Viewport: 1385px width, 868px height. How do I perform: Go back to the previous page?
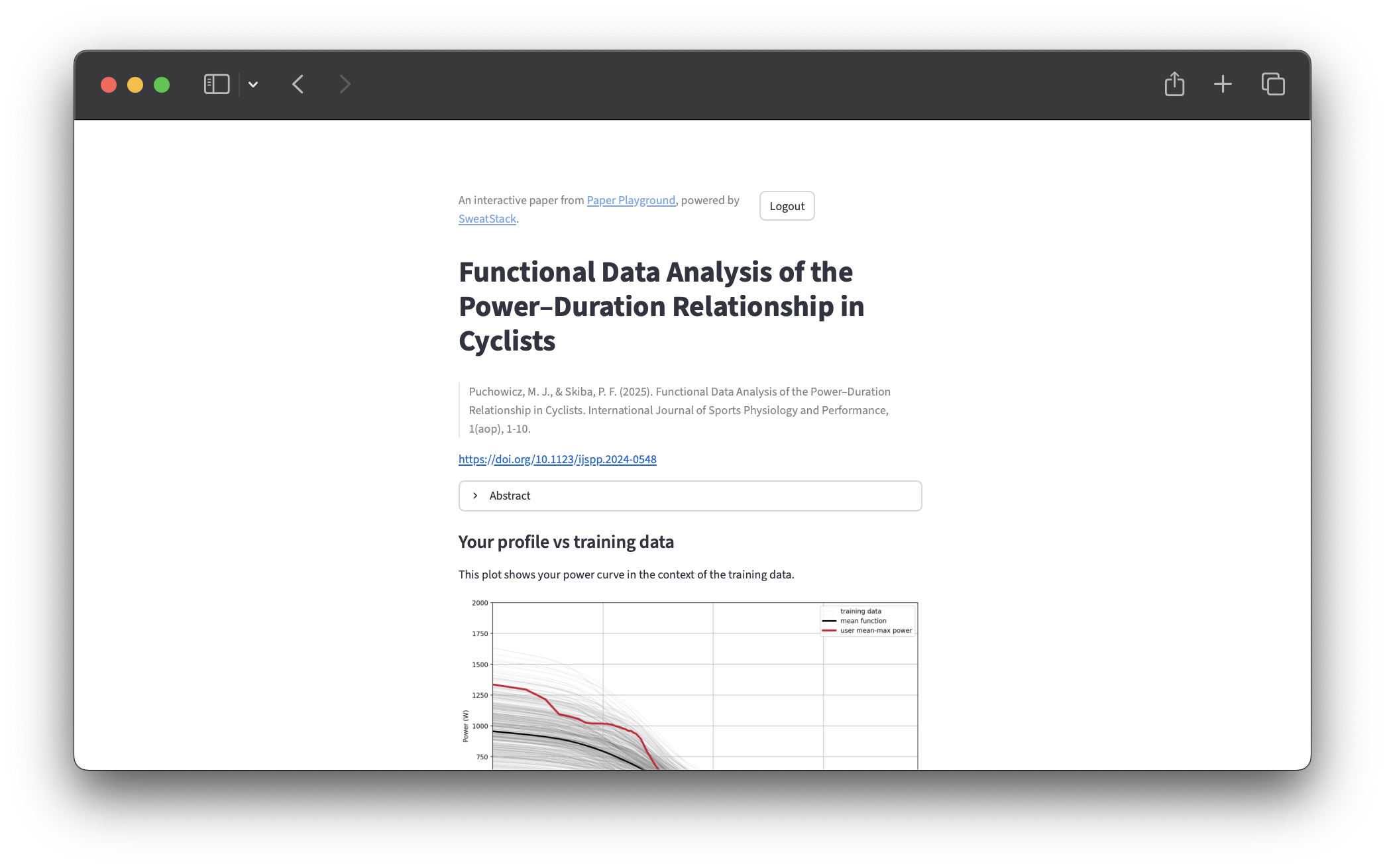(298, 84)
